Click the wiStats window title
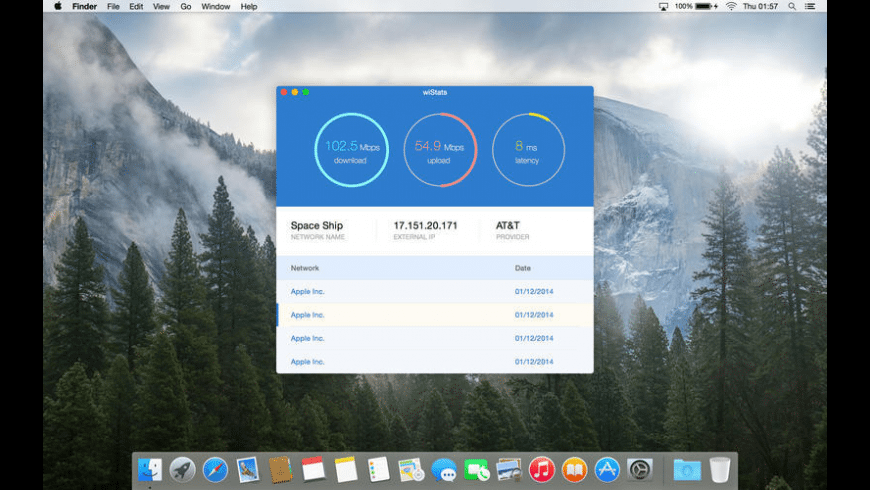This screenshot has width=870, height=490. 435,92
